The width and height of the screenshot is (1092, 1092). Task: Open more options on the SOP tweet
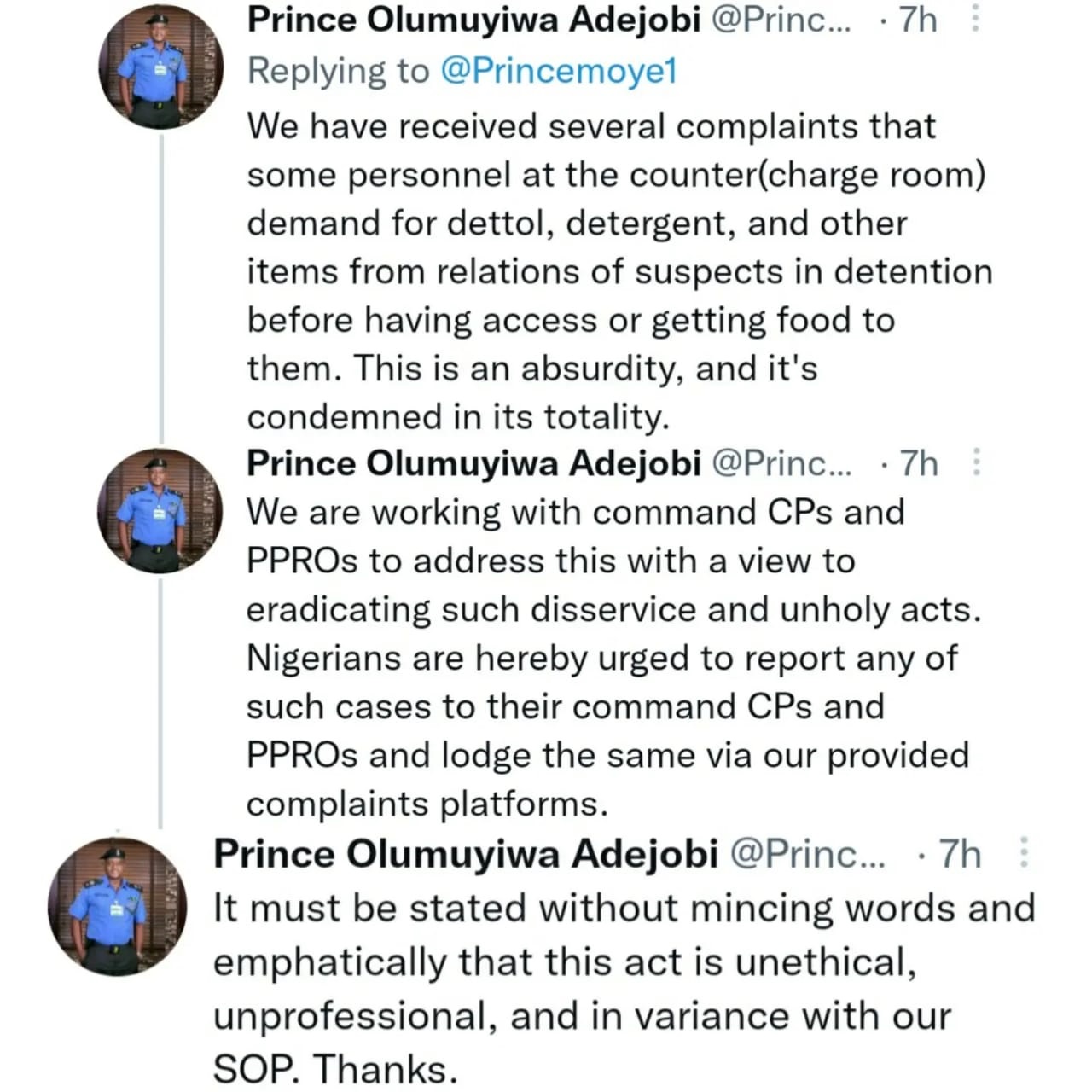1024,852
